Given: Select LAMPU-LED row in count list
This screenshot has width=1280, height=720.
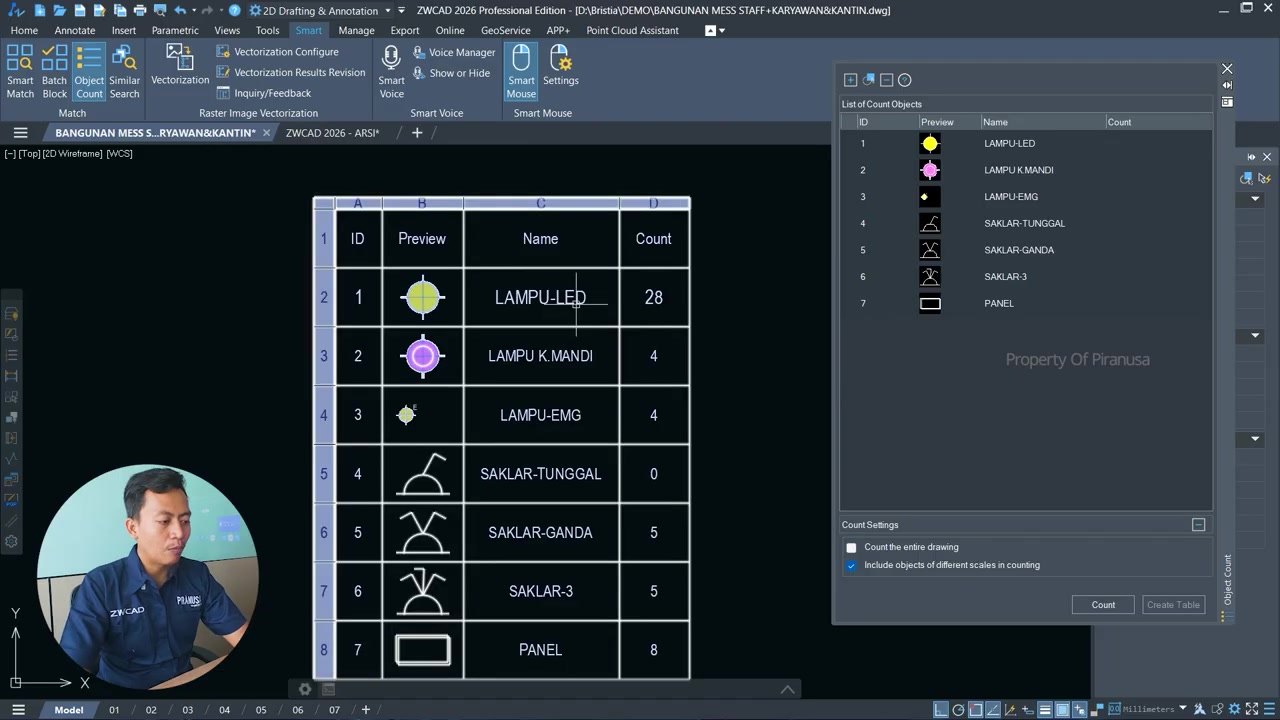Looking at the screenshot, I should pos(1025,144).
